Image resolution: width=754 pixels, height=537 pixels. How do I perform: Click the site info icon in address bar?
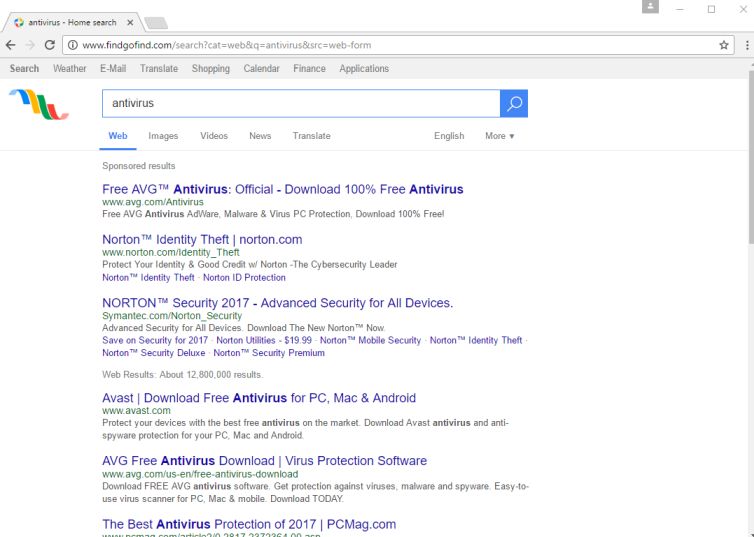[73, 45]
